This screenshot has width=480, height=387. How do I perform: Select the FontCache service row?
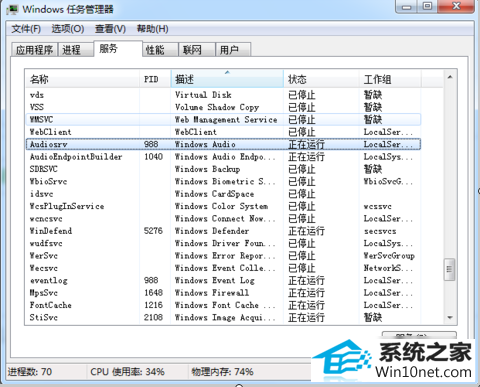(223, 305)
